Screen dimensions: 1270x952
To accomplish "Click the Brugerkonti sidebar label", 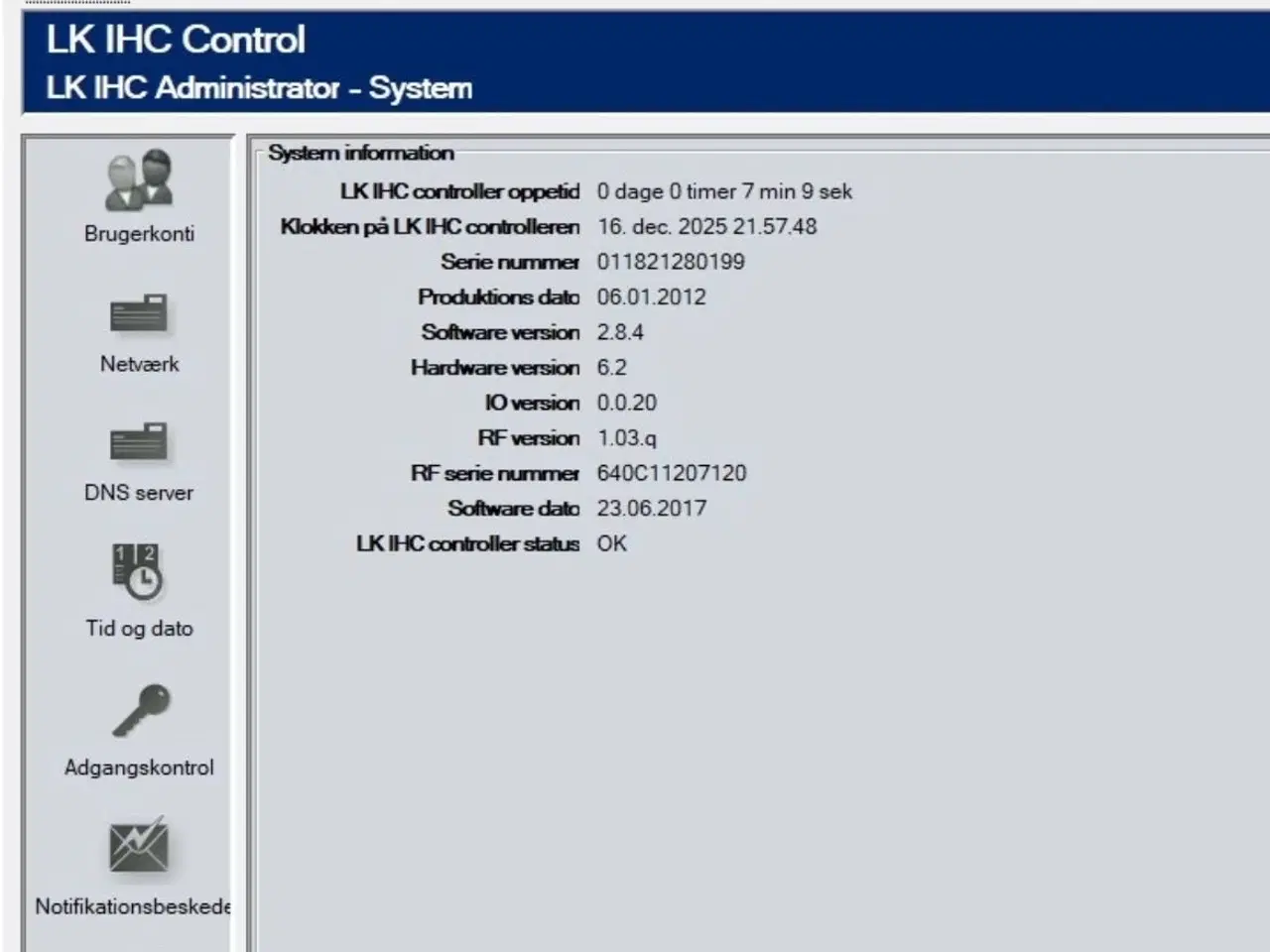I will 140,234.
